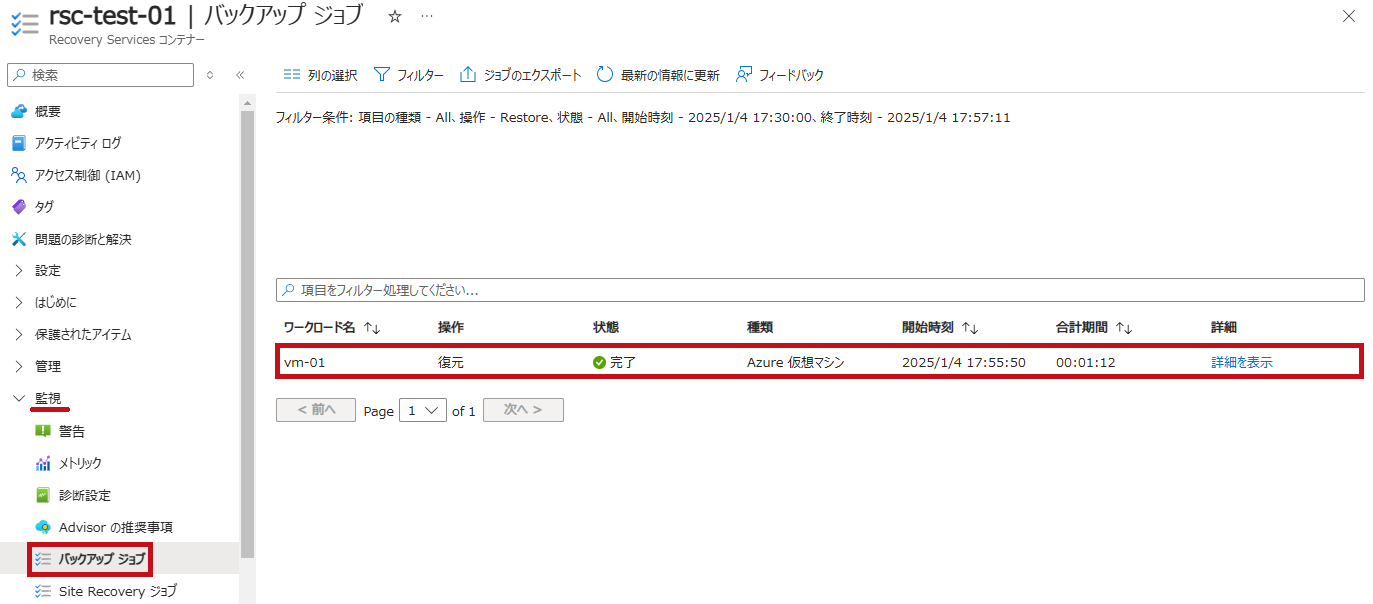Screen dimensions: 1373x604
Task: Click the ジョブのエクスポート toolbar label
Action: coord(532,75)
